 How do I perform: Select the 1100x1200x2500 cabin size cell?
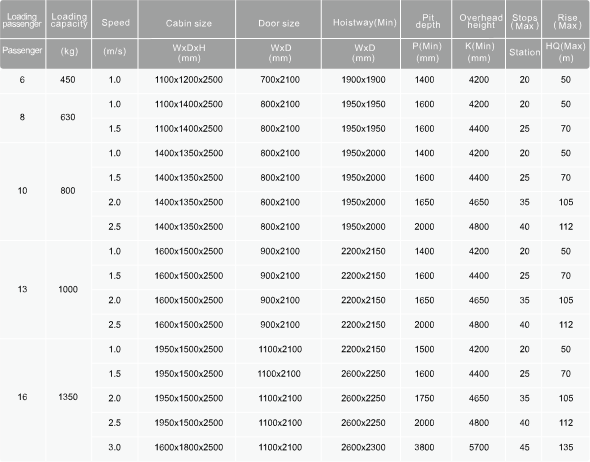(189, 80)
